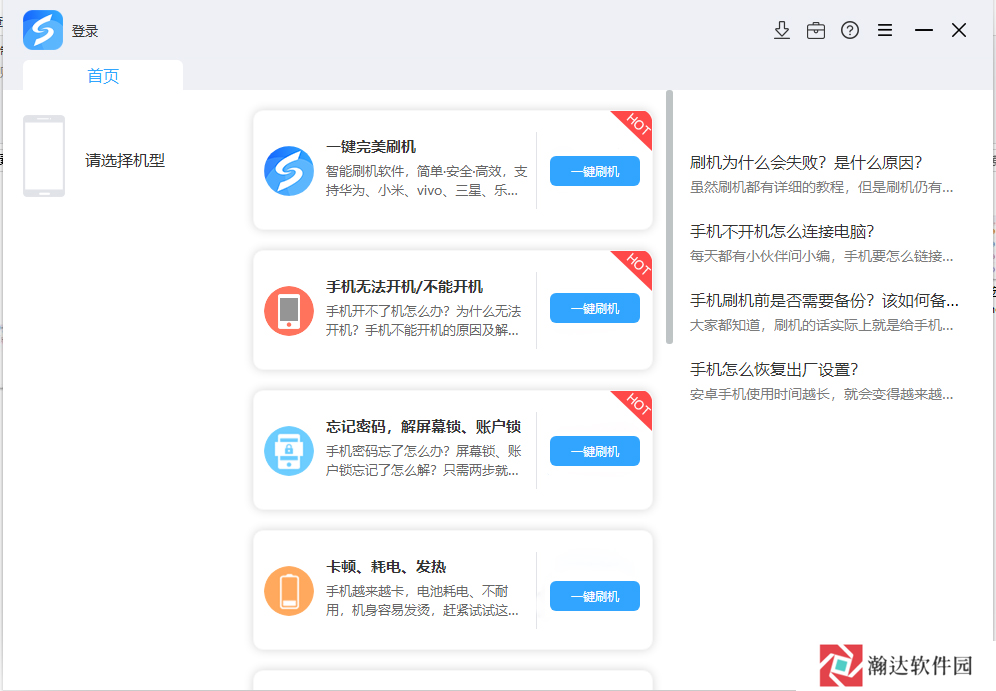Open article 手机怎么恢复出厂设置？
Viewport: 996px width, 691px height.
pyautogui.click(x=774, y=370)
